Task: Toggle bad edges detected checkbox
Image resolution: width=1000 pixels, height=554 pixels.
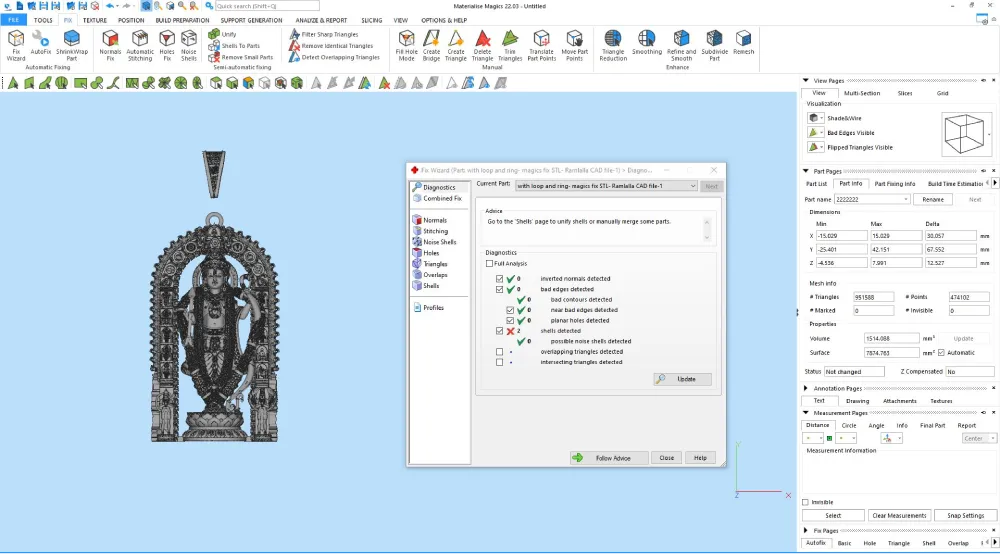Action: click(x=499, y=289)
